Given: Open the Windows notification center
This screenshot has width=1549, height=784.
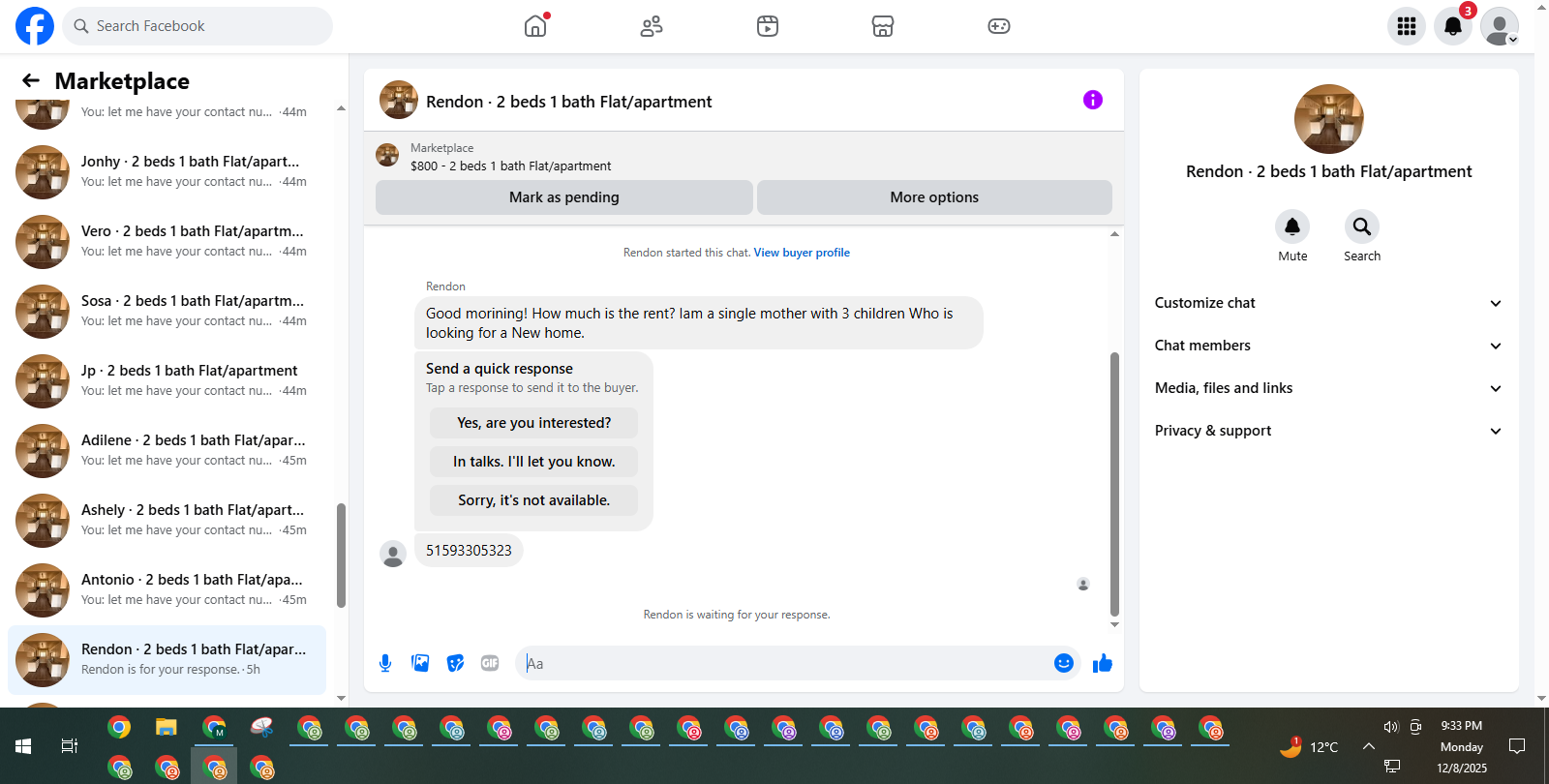Looking at the screenshot, I should click(x=1517, y=746).
